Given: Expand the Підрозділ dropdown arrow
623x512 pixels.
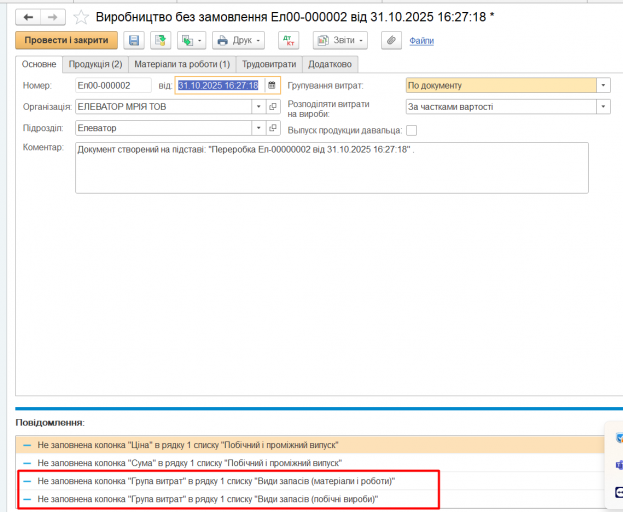Looking at the screenshot, I should point(259,128).
